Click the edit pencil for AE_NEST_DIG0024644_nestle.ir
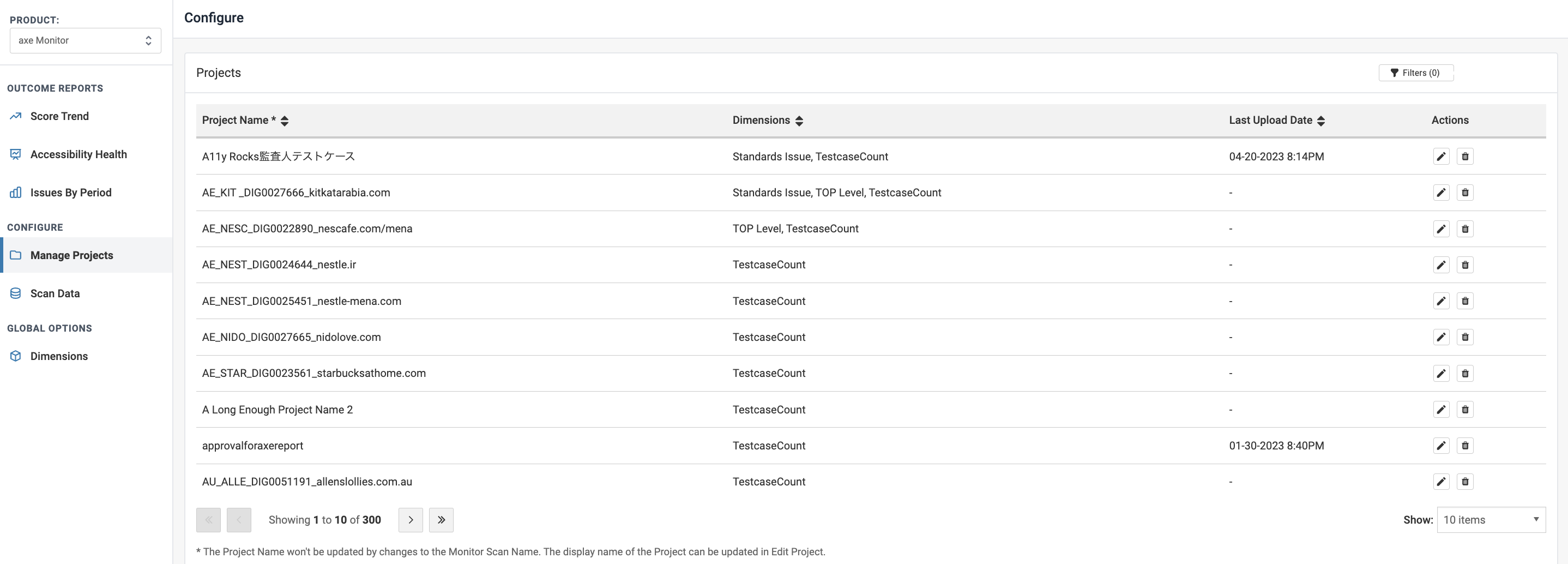Screen dimensions: 1568x564 click(1441, 265)
